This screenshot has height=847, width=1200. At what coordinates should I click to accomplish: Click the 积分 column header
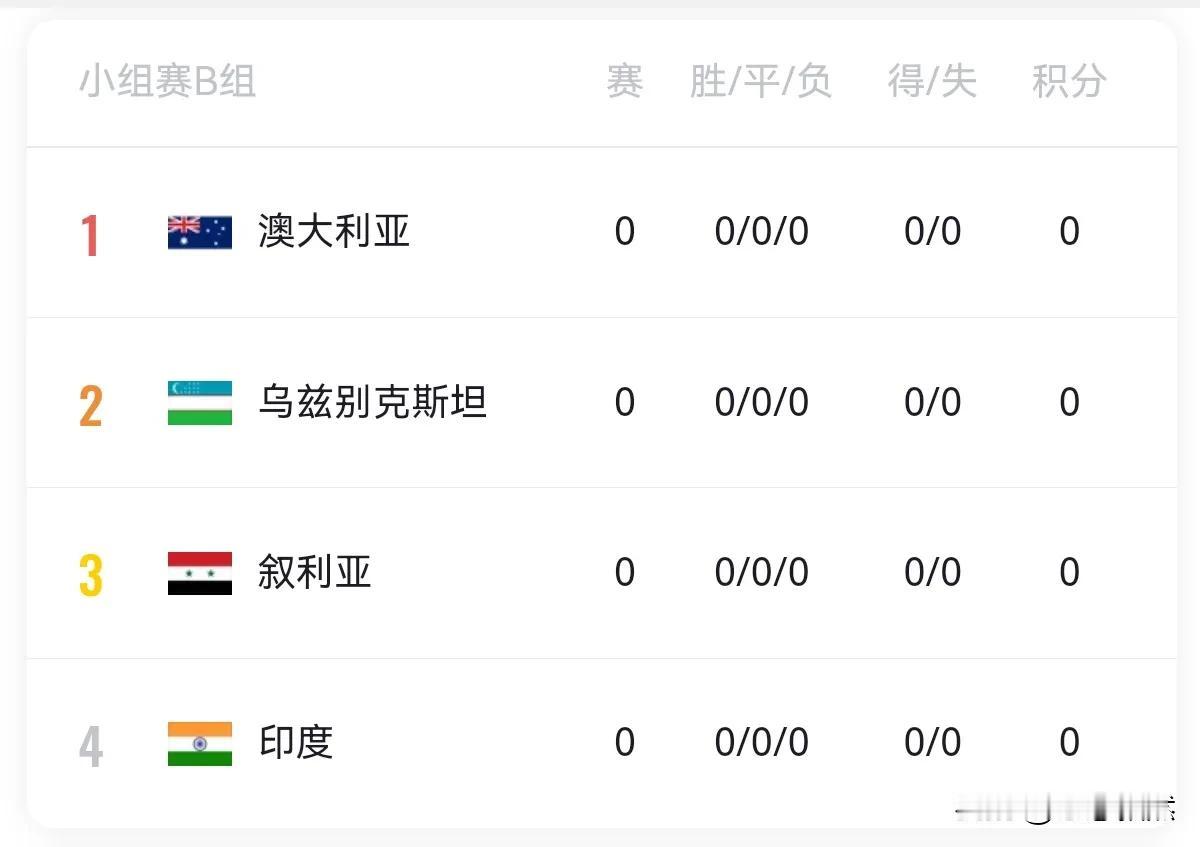pos(1069,81)
